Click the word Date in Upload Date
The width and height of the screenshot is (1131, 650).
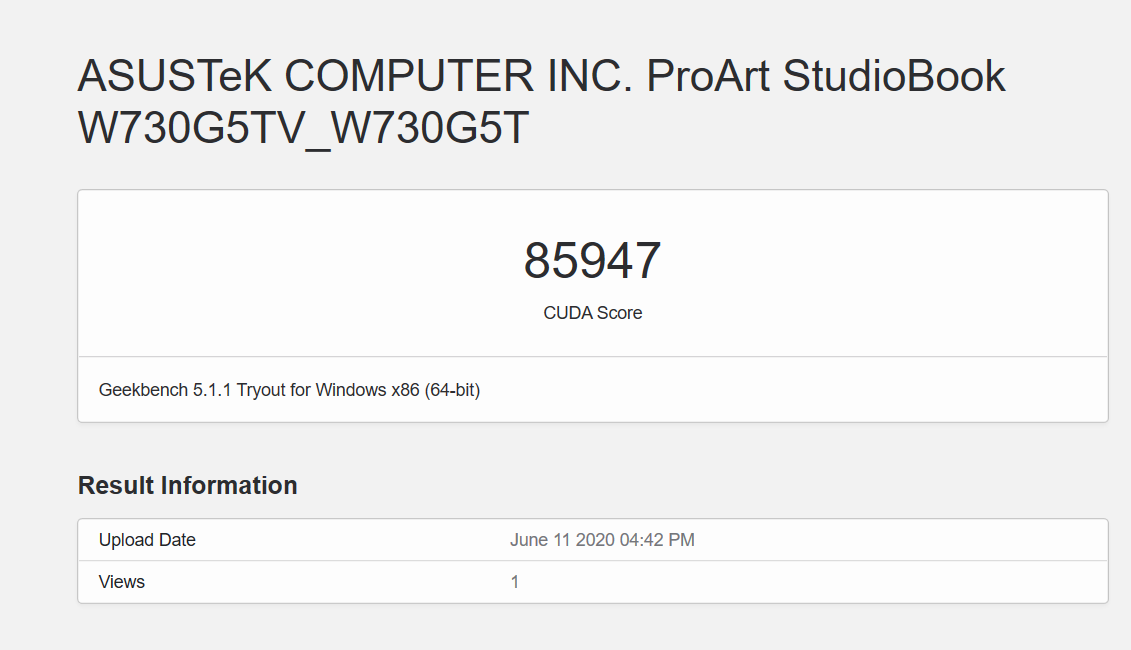point(177,540)
